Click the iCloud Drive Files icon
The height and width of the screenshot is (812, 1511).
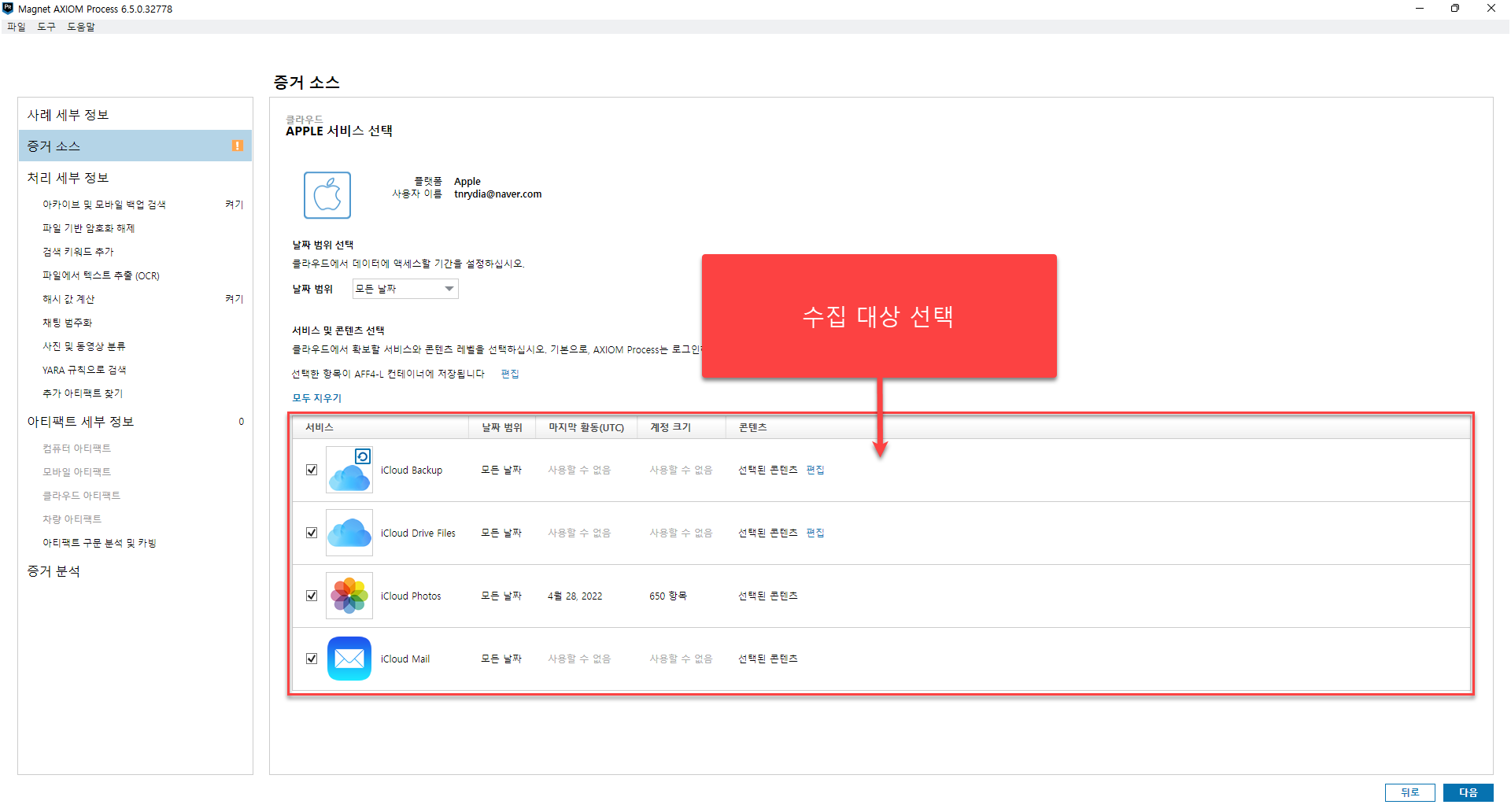pos(349,533)
